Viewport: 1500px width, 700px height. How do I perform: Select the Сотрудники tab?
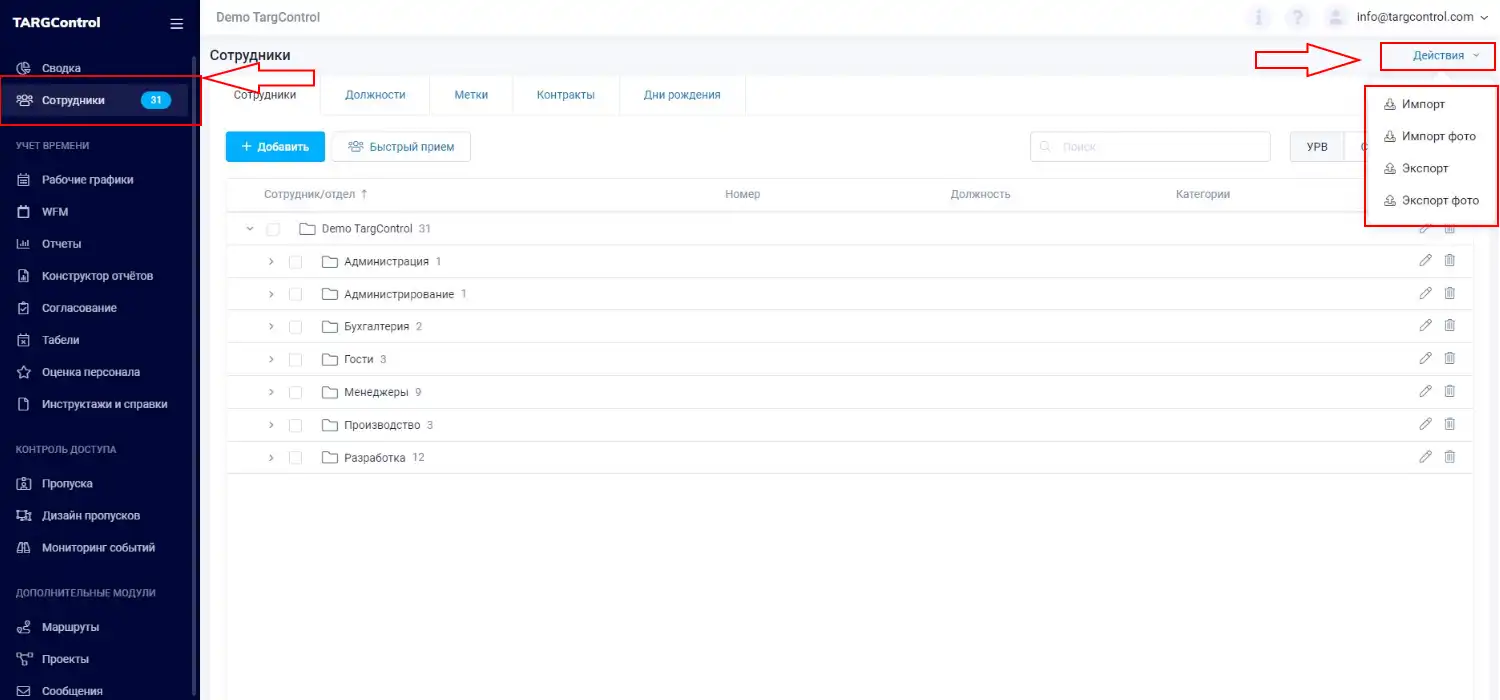(265, 95)
